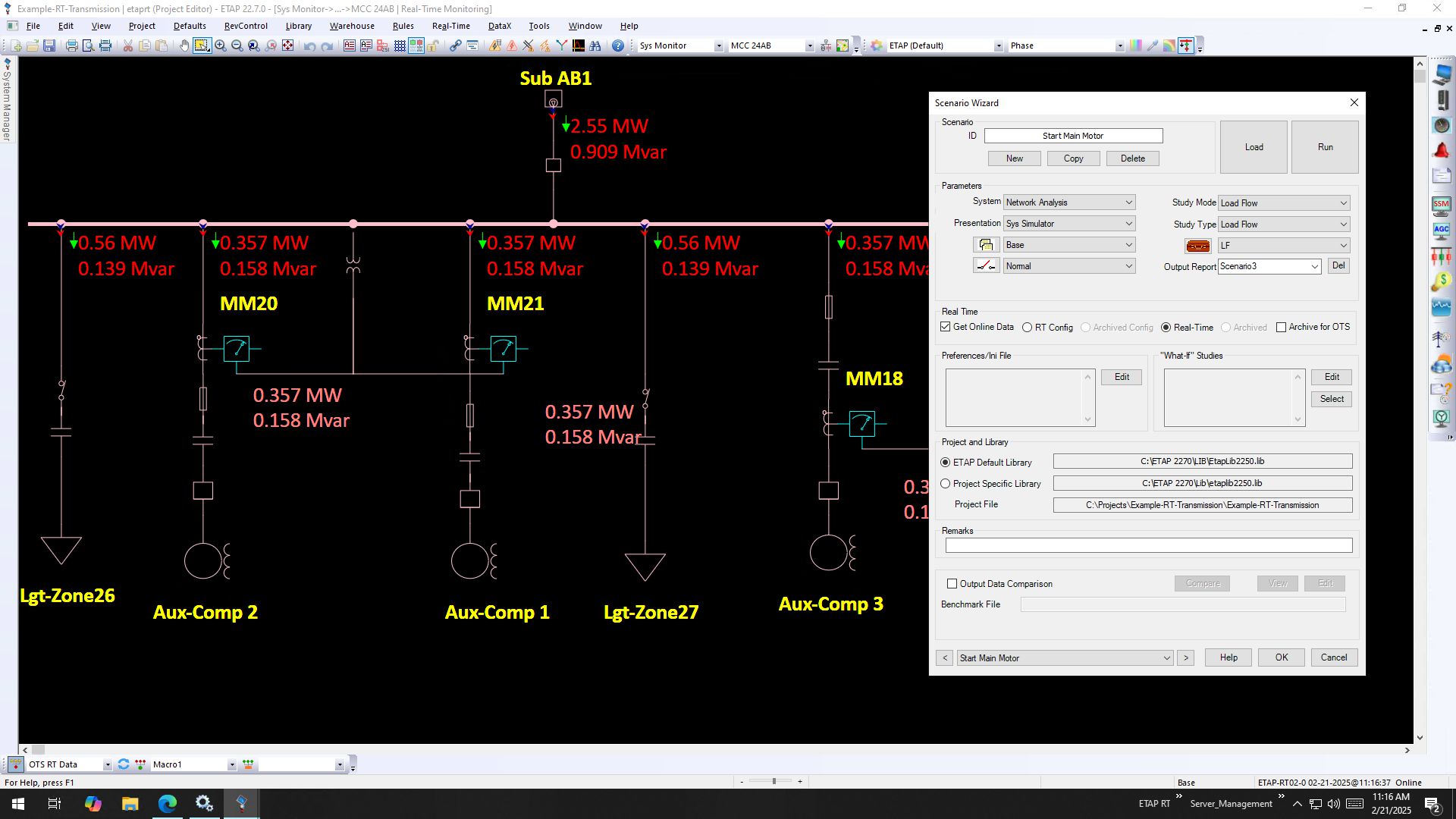
Task: Zoom in on the one-line diagram
Action: pyautogui.click(x=220, y=45)
